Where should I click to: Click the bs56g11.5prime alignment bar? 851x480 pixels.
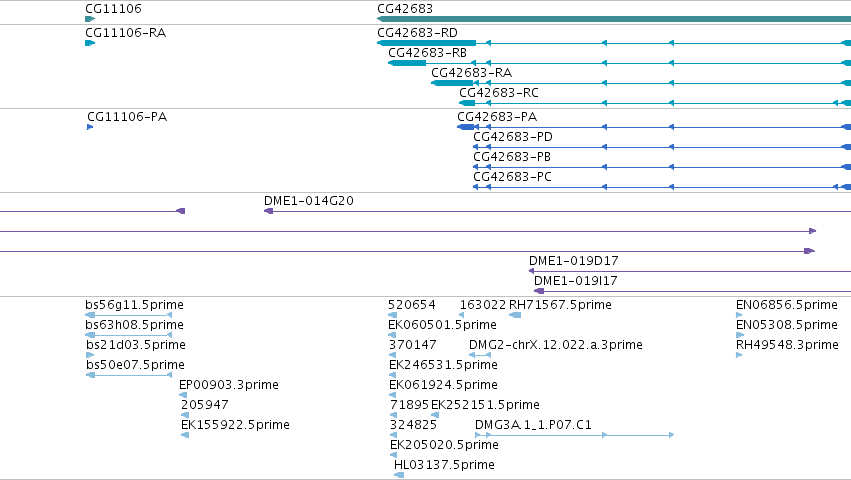(129, 315)
